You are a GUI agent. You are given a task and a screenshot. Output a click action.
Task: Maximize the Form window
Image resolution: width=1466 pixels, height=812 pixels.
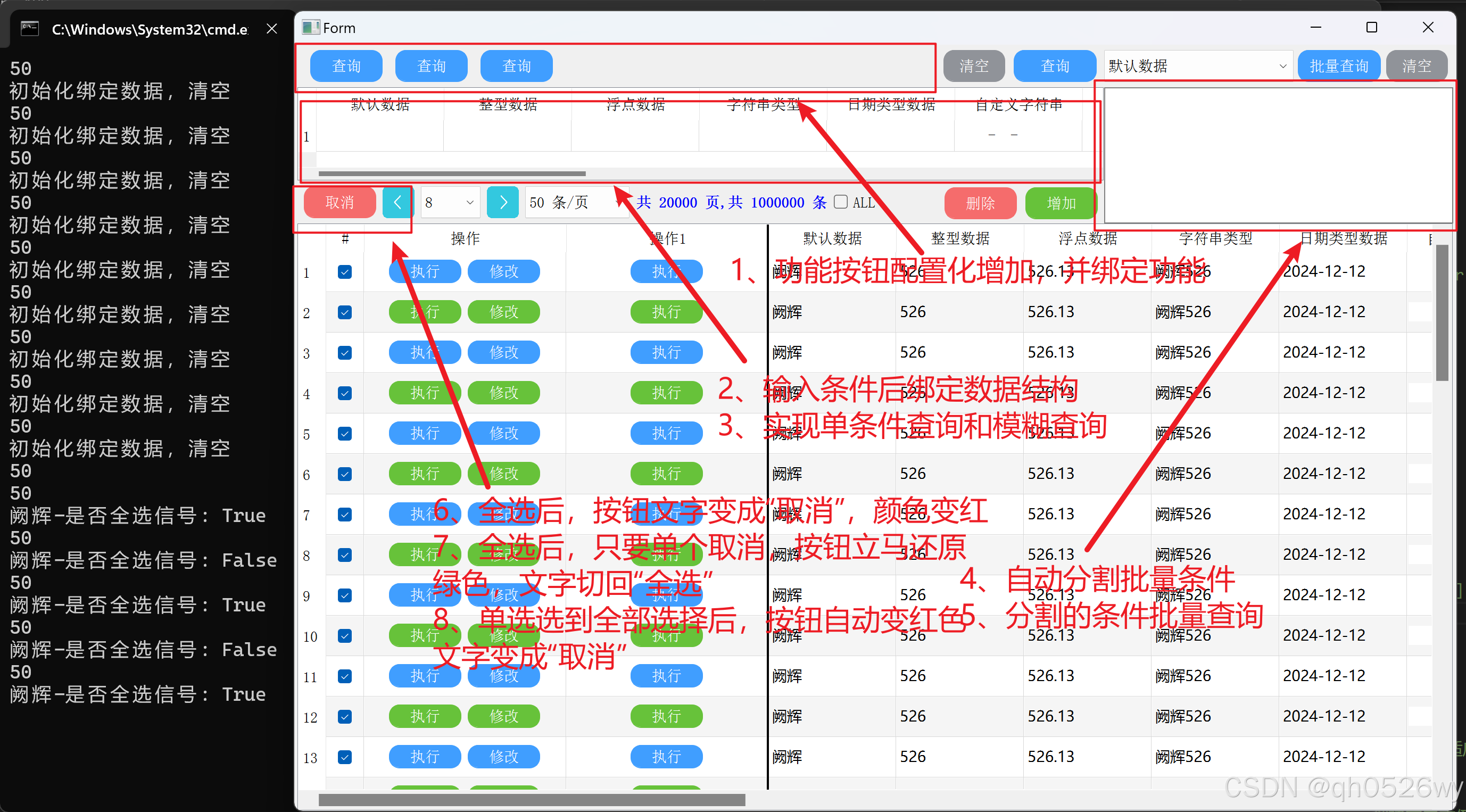pyautogui.click(x=1371, y=27)
